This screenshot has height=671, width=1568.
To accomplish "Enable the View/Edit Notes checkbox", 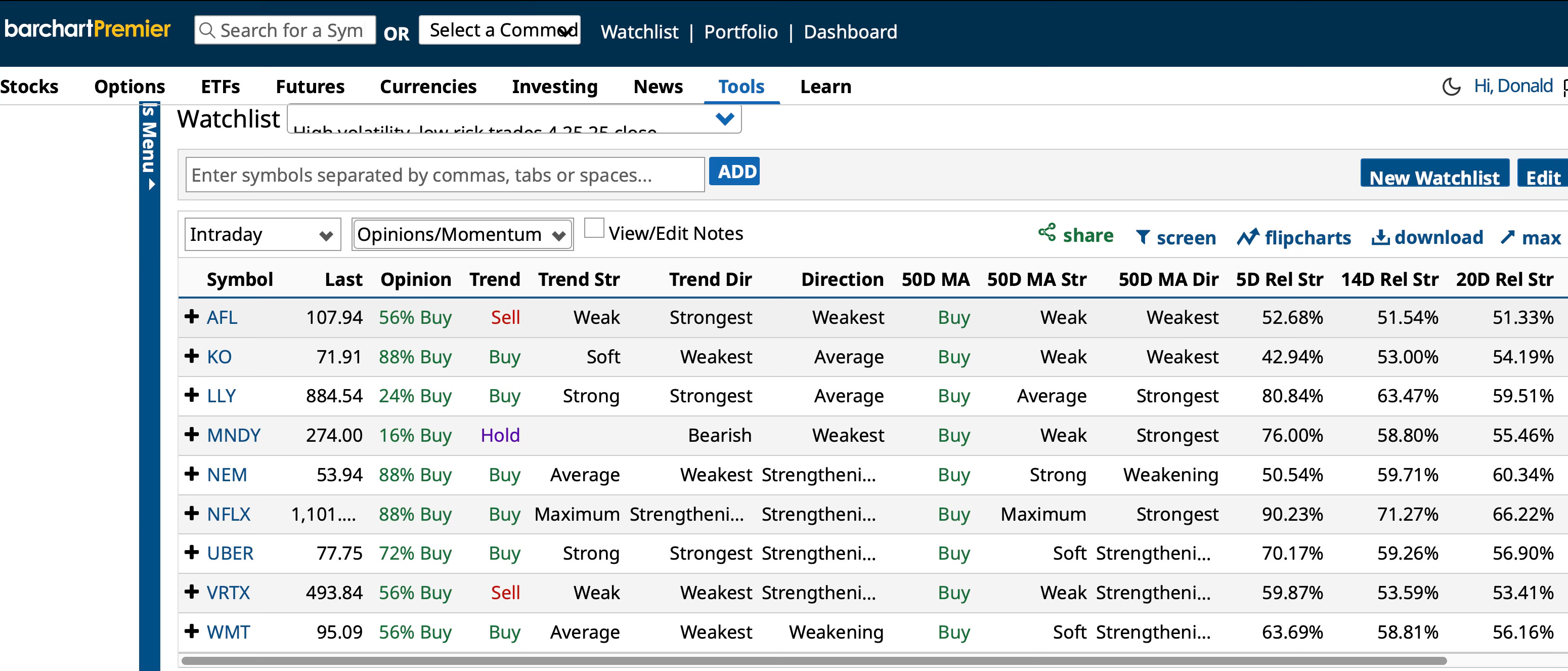I will click(594, 228).
